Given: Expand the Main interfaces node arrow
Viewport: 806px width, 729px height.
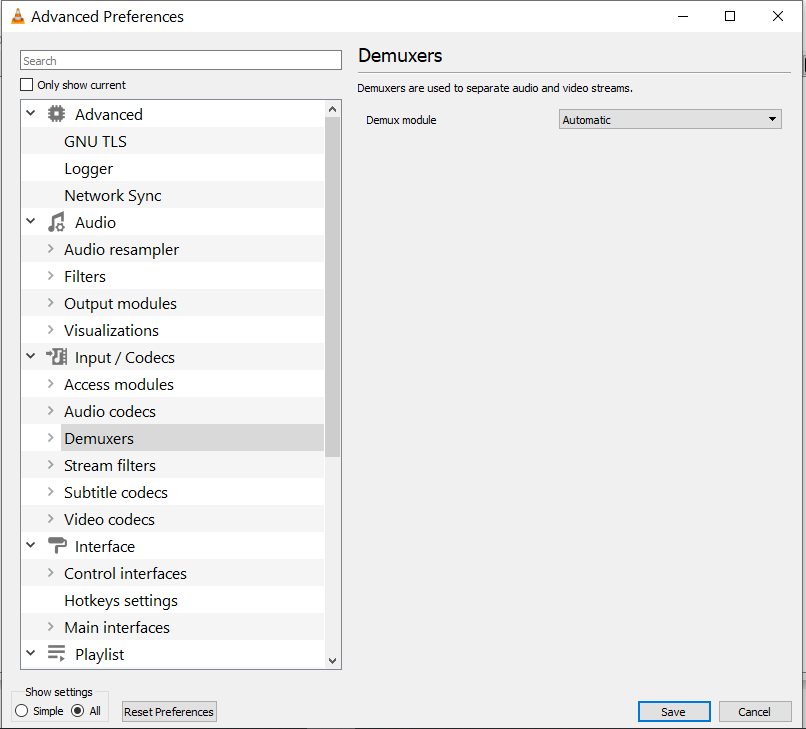Looking at the screenshot, I should pos(50,627).
